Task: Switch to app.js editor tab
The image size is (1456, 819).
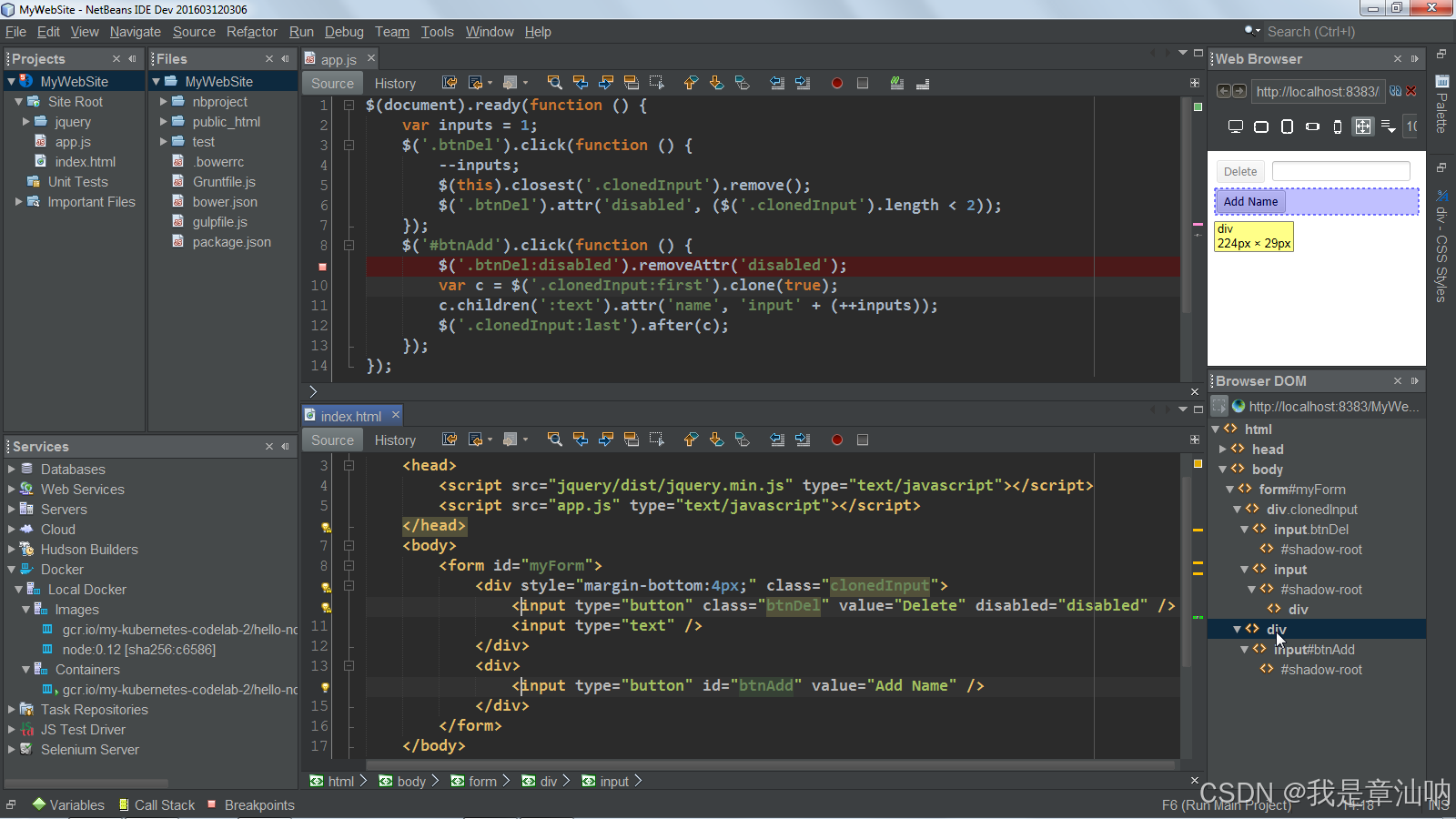Action: [338, 59]
